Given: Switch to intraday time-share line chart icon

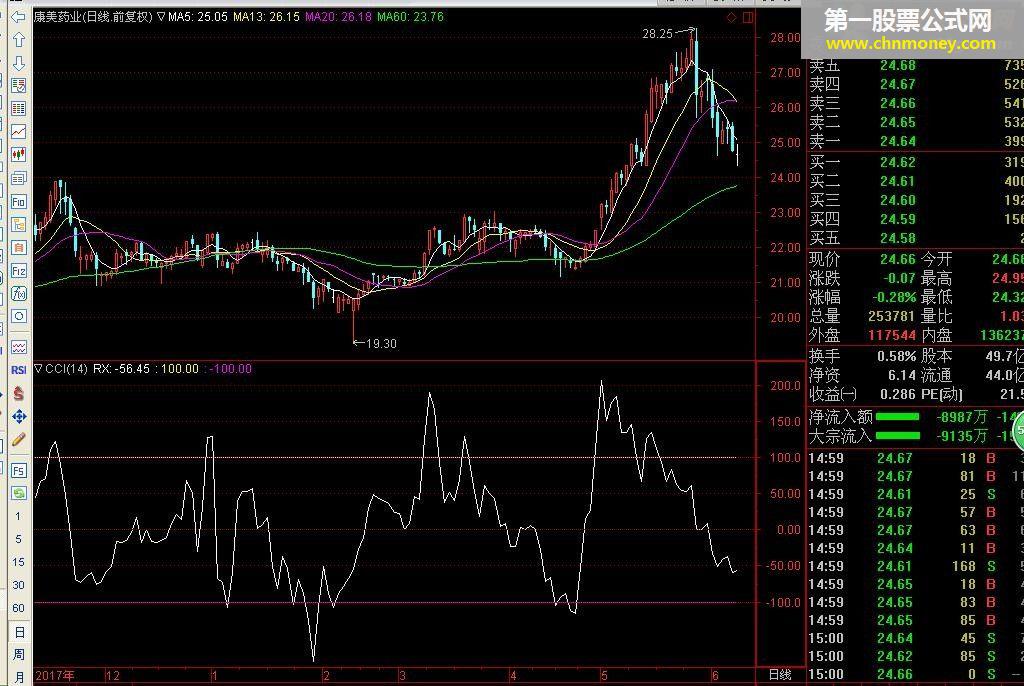Looking at the screenshot, I should coord(18,131).
